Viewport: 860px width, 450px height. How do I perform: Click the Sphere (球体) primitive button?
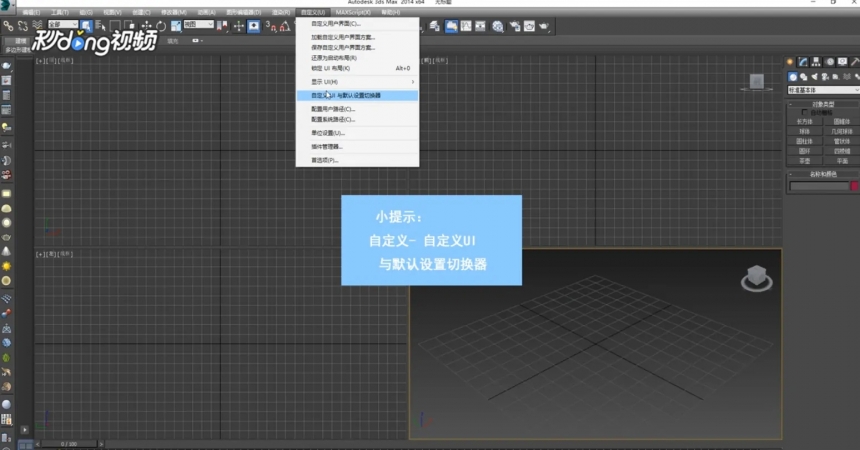tap(805, 132)
